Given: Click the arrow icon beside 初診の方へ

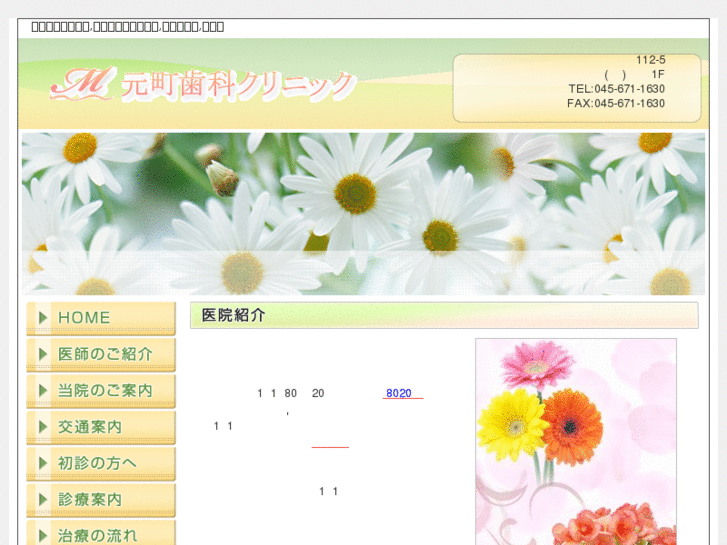Looking at the screenshot, I should click(43, 463).
